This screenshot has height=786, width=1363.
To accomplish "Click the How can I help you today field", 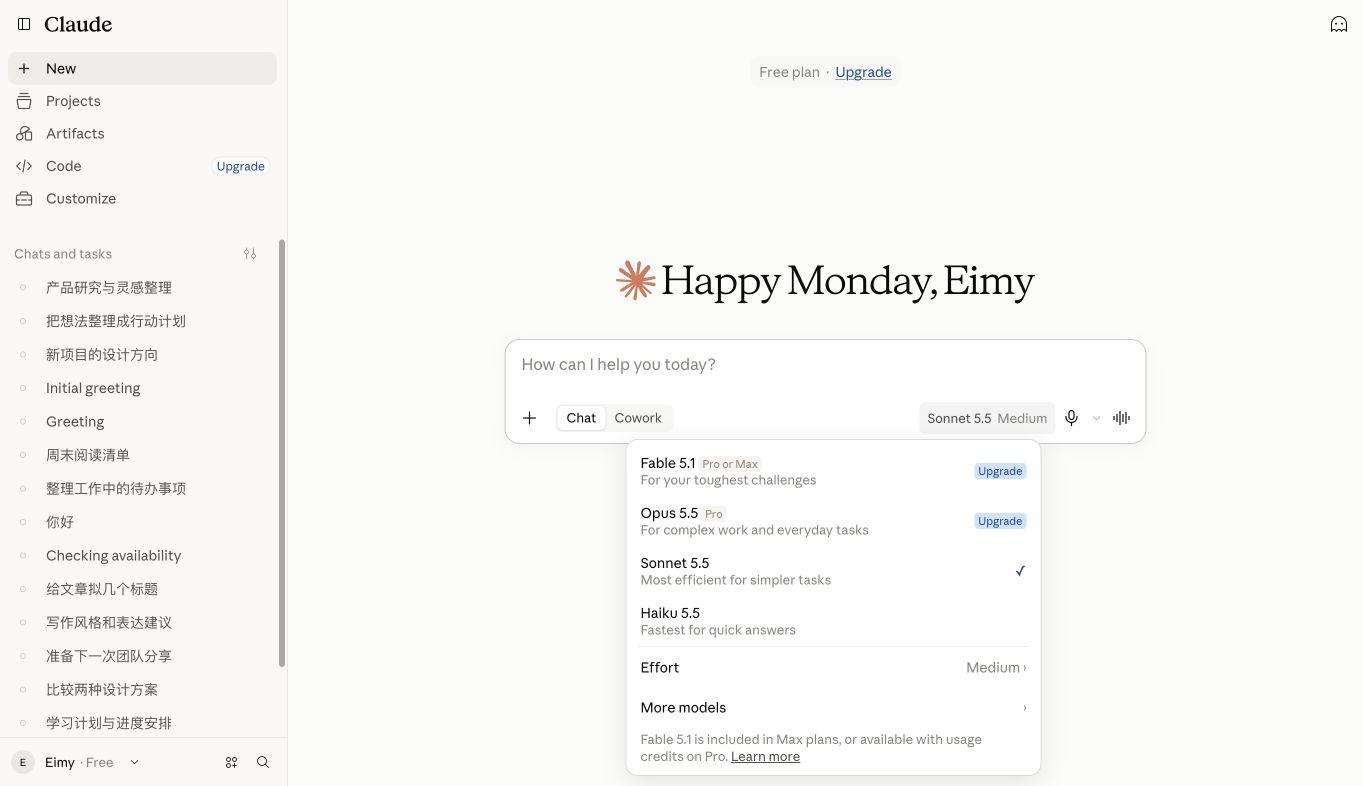I will point(825,365).
